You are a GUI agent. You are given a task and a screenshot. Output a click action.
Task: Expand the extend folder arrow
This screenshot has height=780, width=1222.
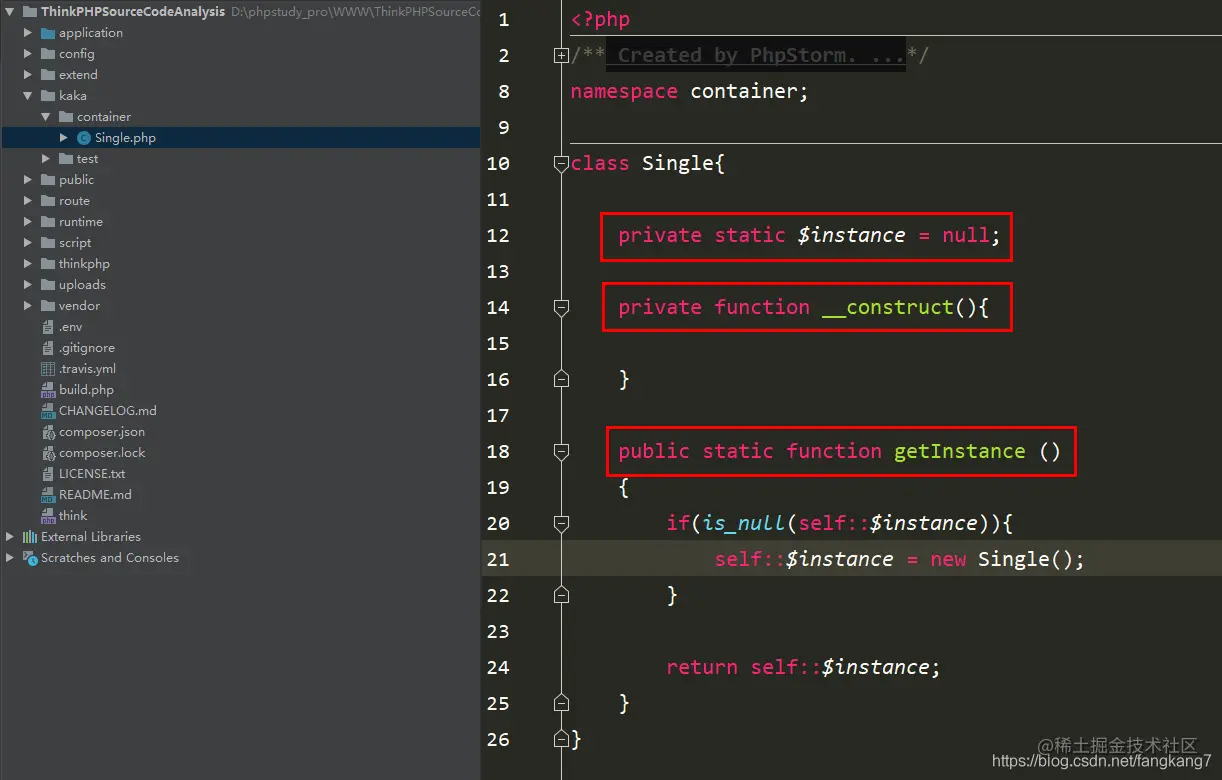(28, 75)
